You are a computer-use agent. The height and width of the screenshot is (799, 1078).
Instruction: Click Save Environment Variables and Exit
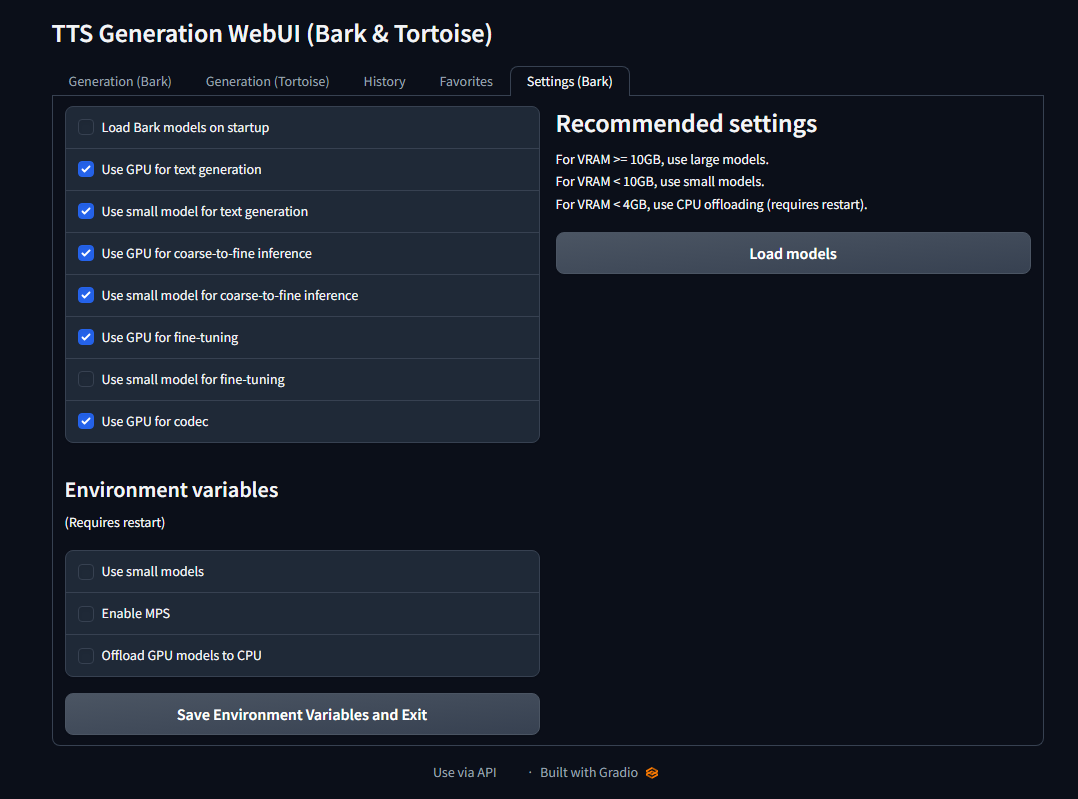point(302,714)
